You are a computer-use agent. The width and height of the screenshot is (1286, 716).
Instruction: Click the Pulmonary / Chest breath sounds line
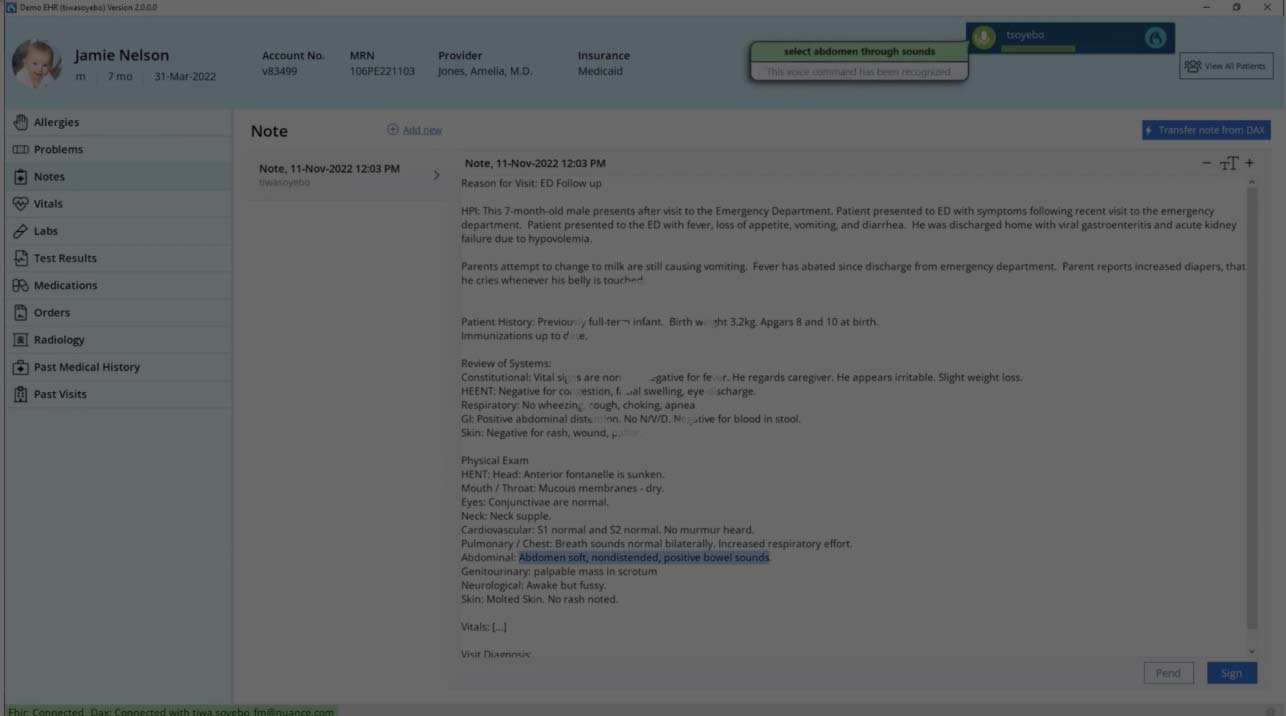tap(656, 544)
